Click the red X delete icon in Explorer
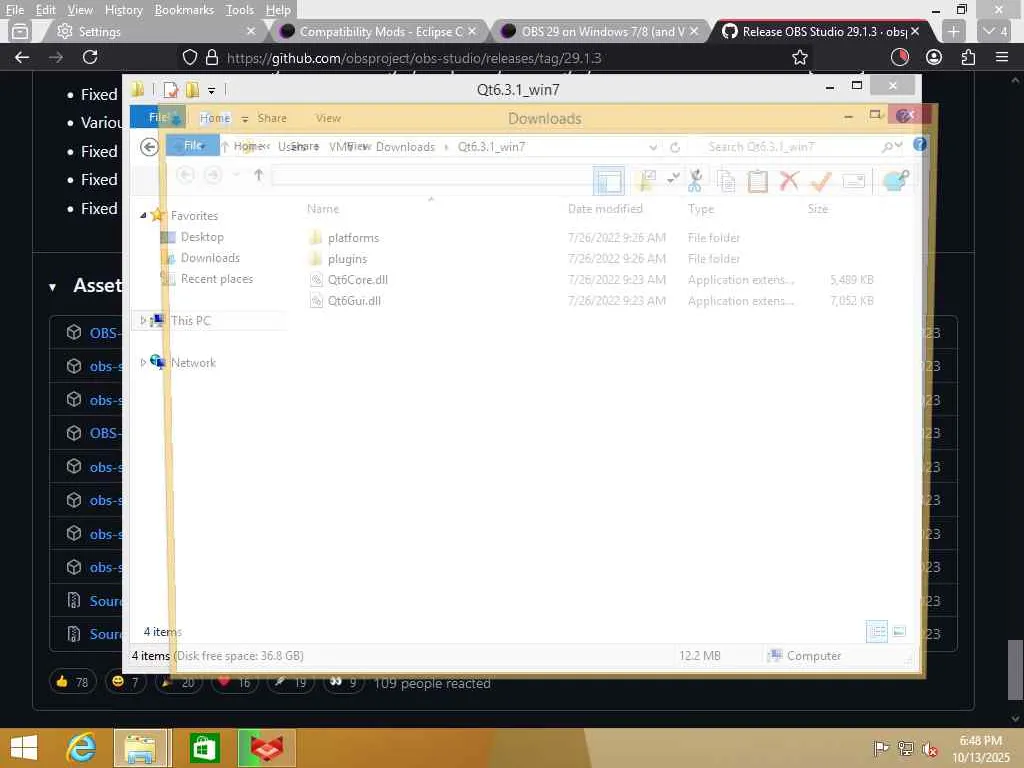 [790, 180]
